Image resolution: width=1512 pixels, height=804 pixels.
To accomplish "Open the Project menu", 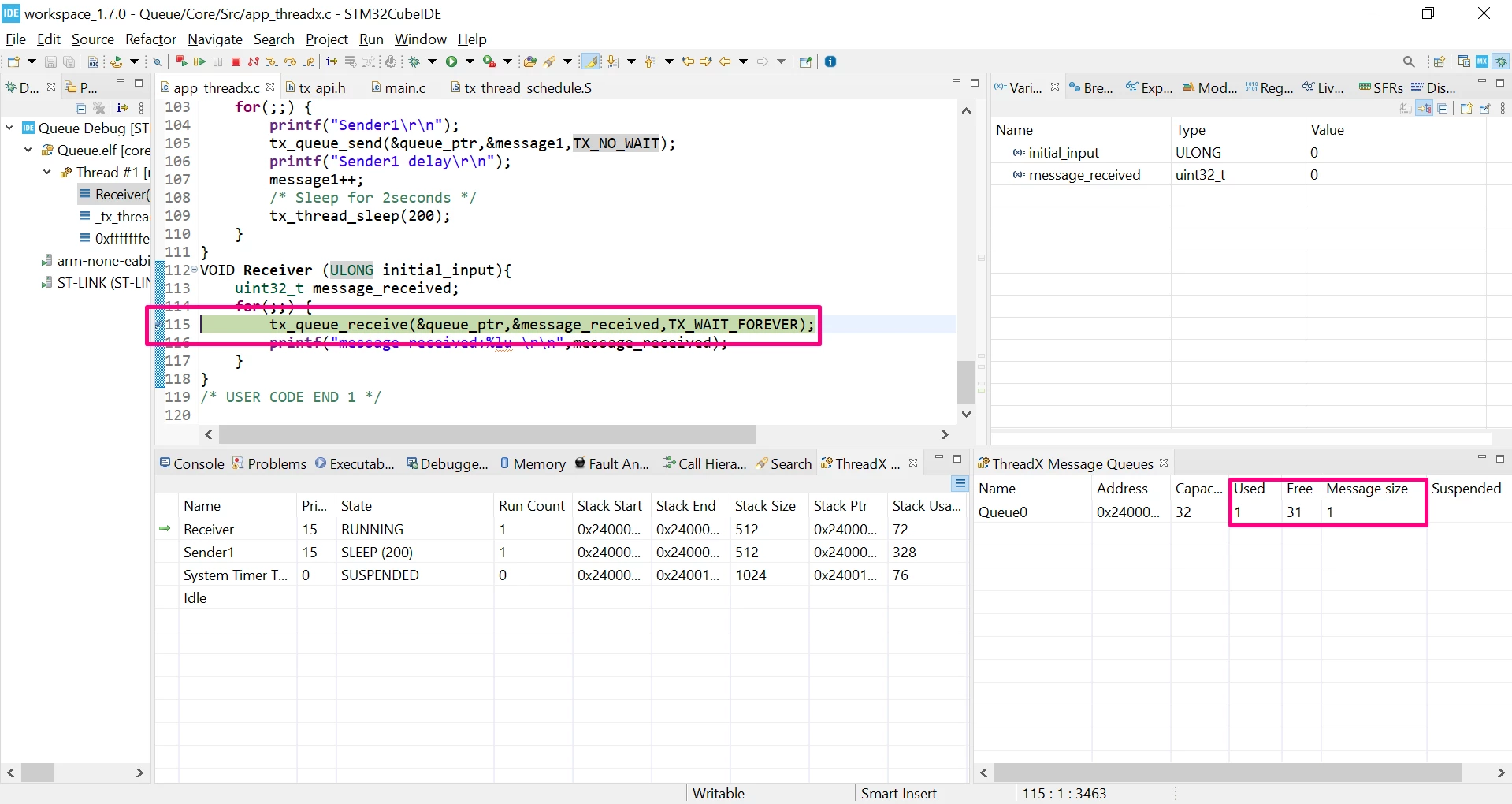I will pyautogui.click(x=326, y=39).
